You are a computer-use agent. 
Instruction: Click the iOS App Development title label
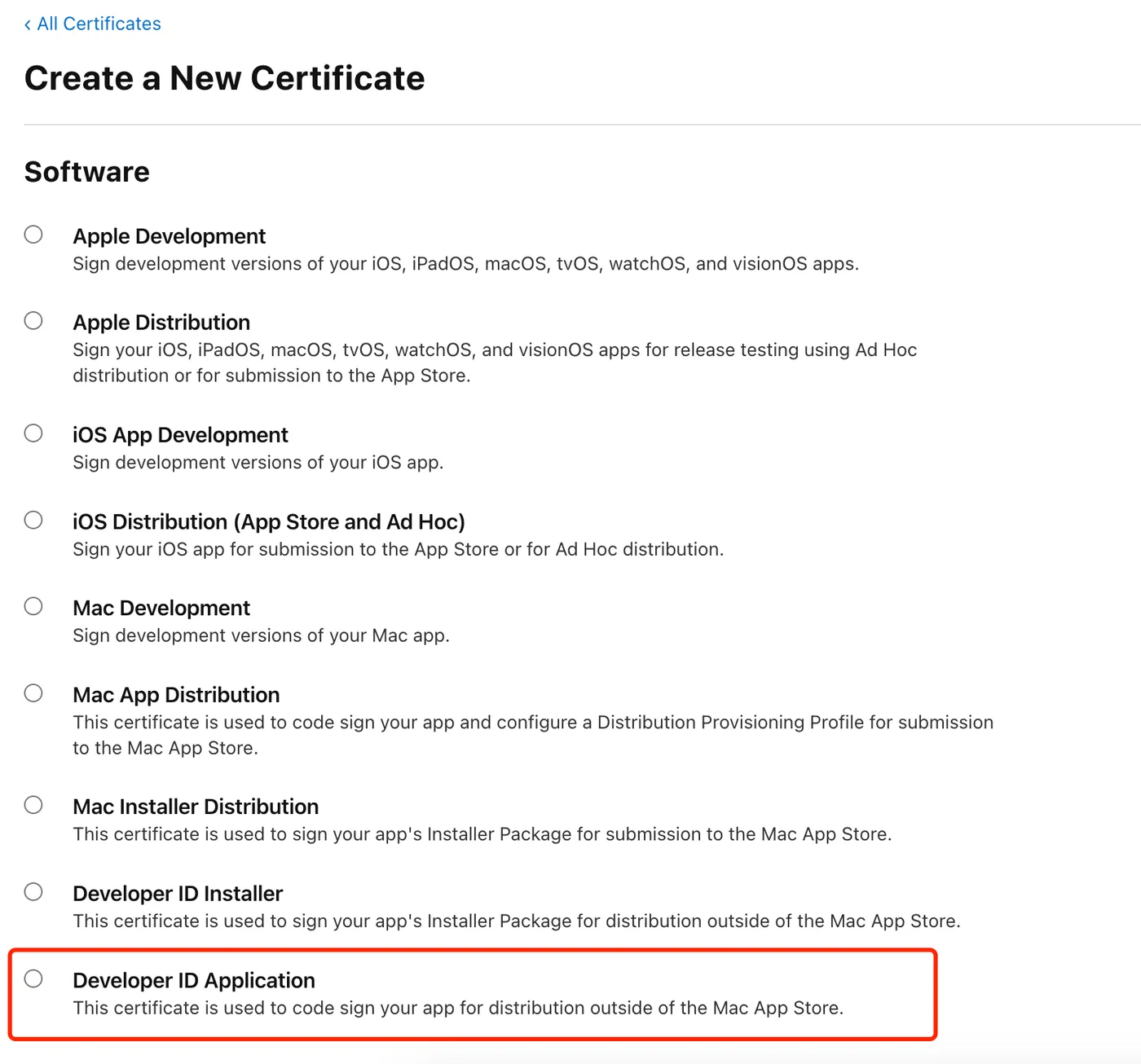pos(180,435)
